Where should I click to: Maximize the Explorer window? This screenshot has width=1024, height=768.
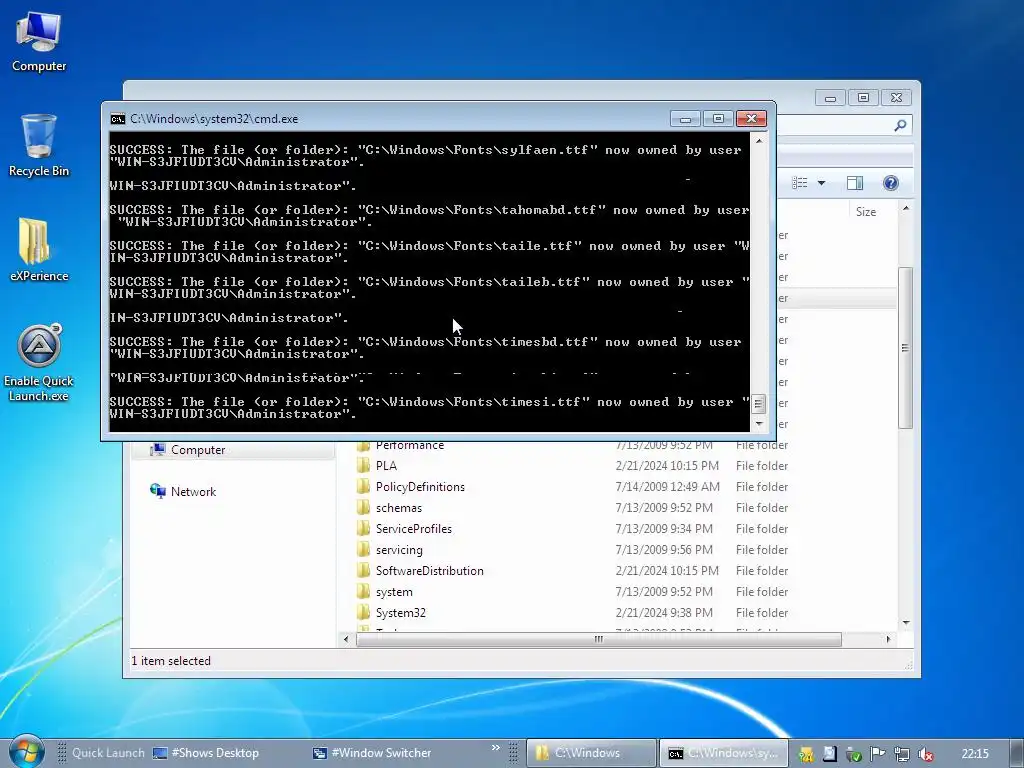pyautogui.click(x=863, y=98)
